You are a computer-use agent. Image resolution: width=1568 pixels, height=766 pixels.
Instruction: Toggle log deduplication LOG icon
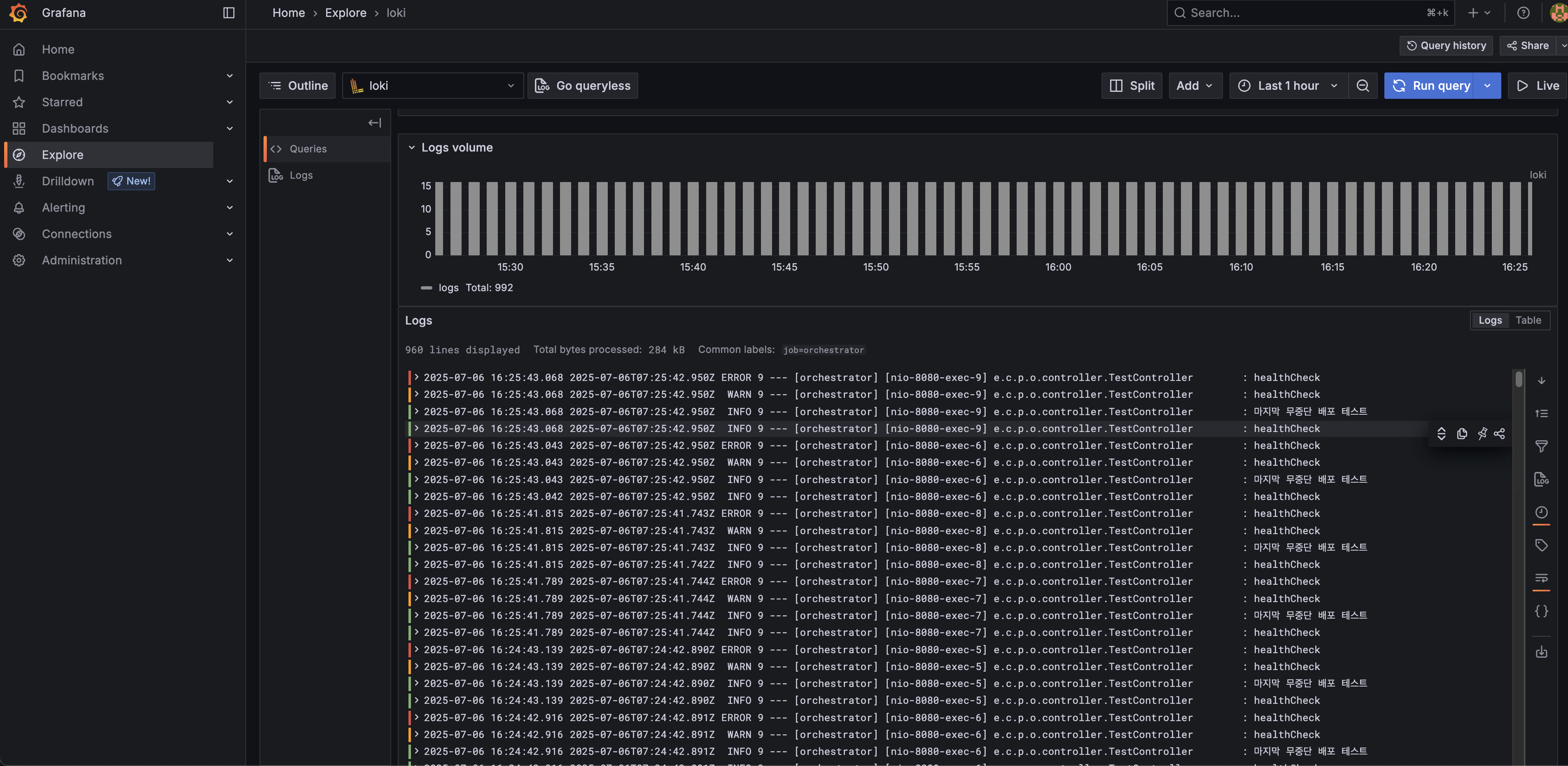coord(1541,479)
